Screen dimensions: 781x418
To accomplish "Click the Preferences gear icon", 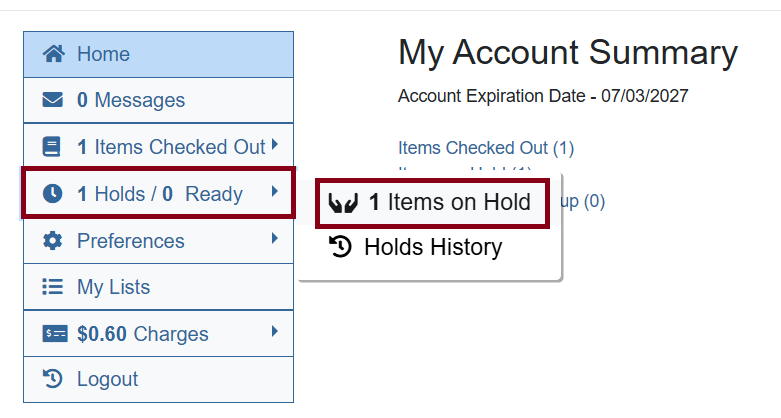I will [x=53, y=241].
